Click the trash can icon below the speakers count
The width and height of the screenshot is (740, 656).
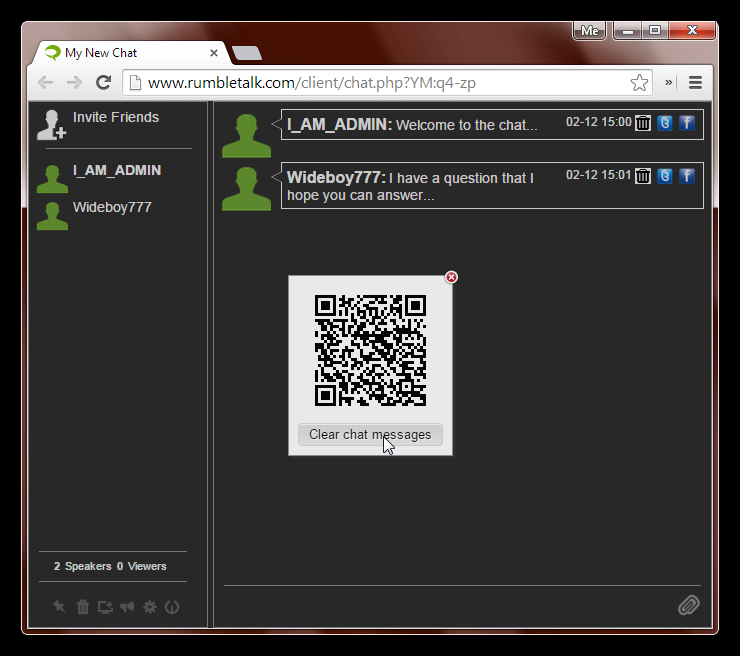(x=83, y=607)
